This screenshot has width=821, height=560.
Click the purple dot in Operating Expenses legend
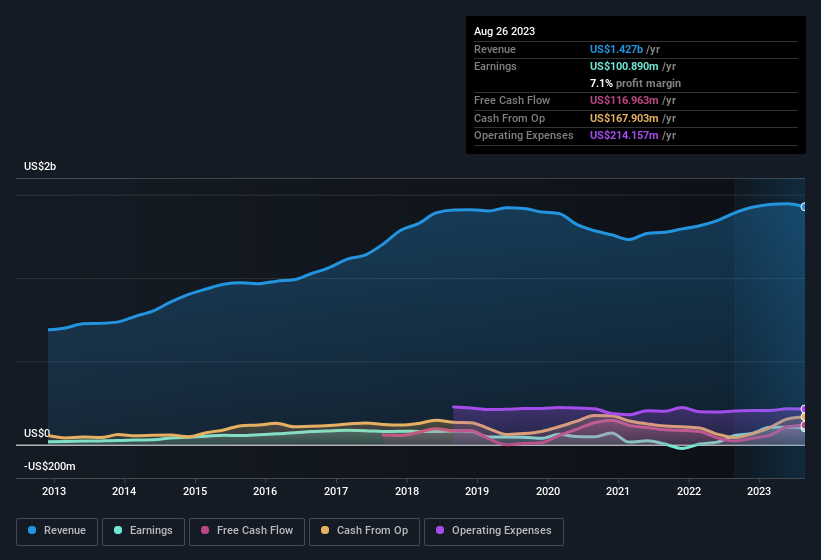438,531
